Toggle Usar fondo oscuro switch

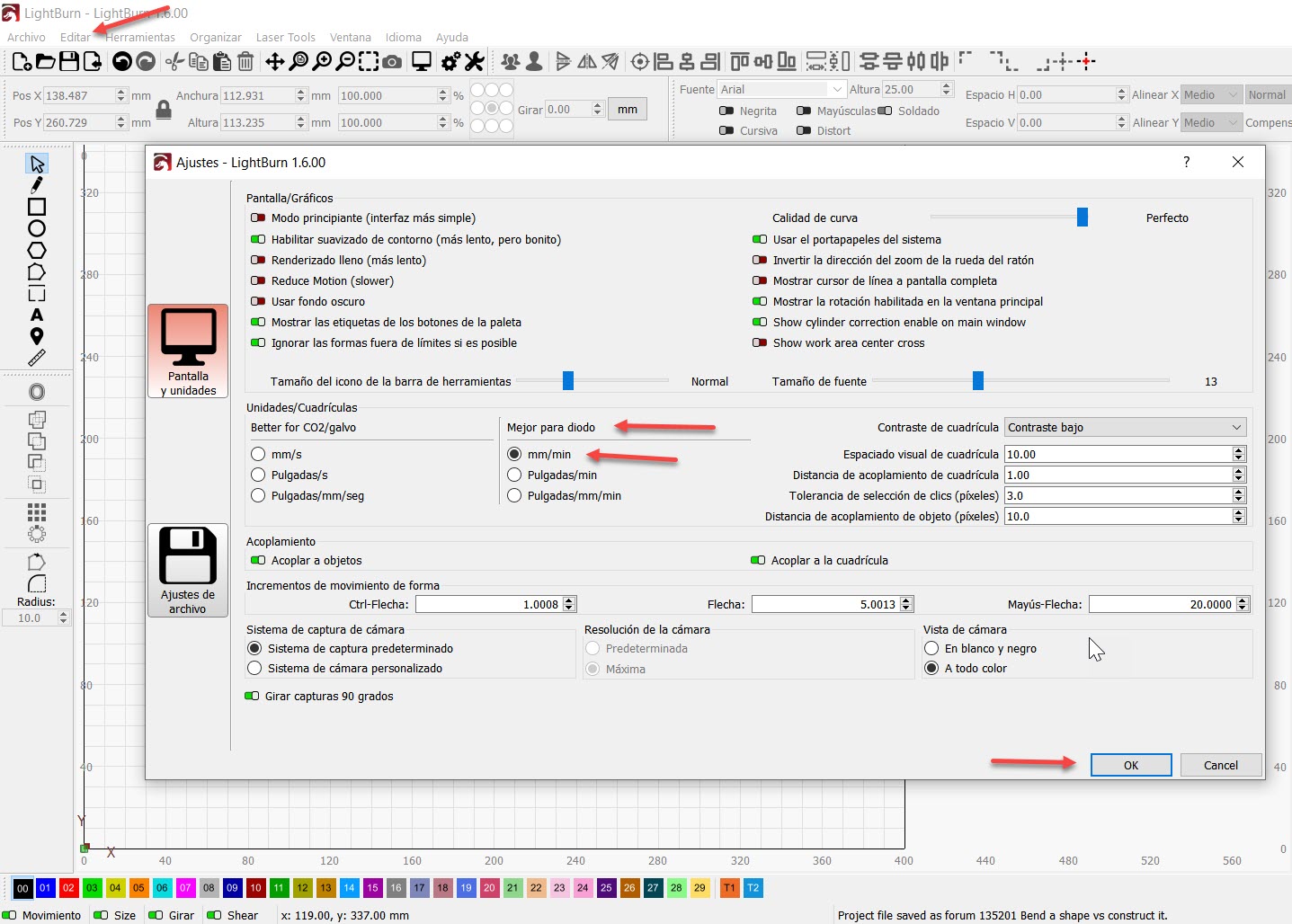(258, 301)
